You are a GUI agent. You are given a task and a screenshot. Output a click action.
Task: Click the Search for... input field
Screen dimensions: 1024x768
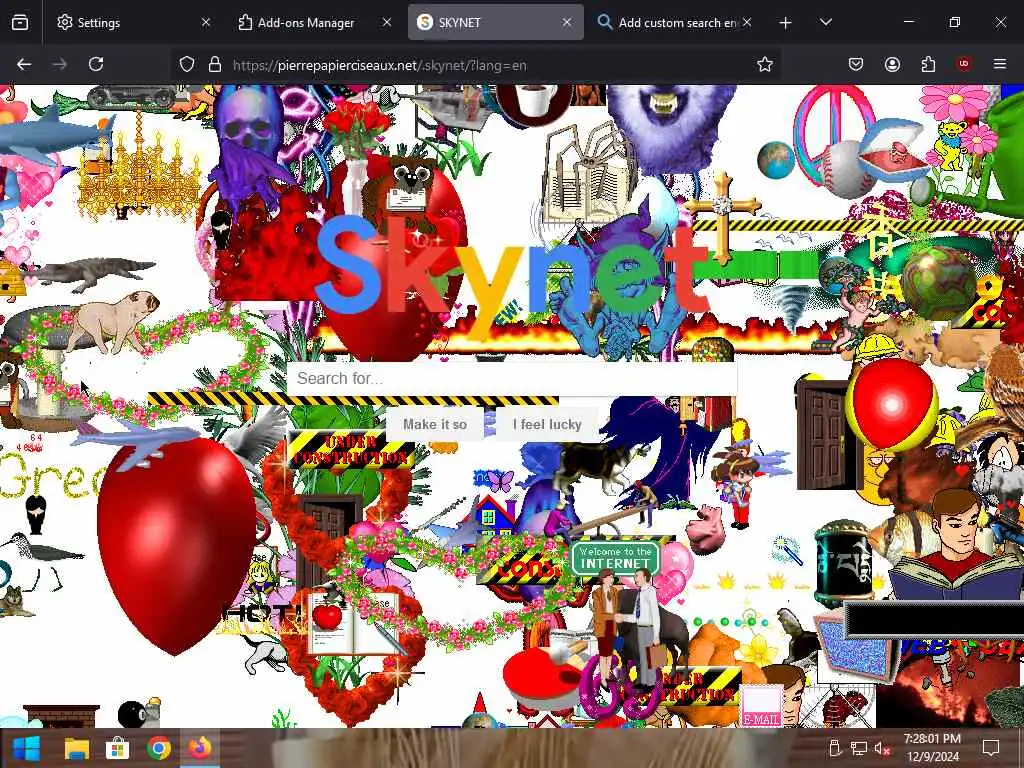[512, 378]
